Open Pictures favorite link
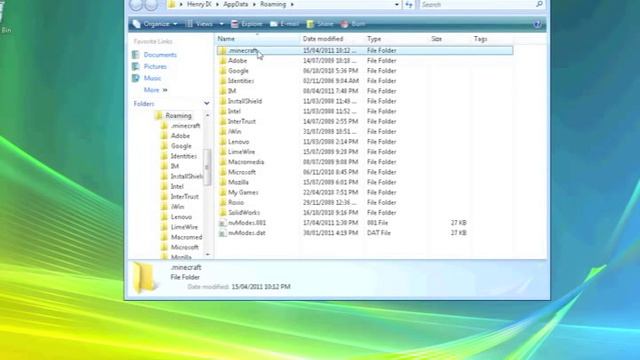Screen dimensions: 640x360 [155, 67]
